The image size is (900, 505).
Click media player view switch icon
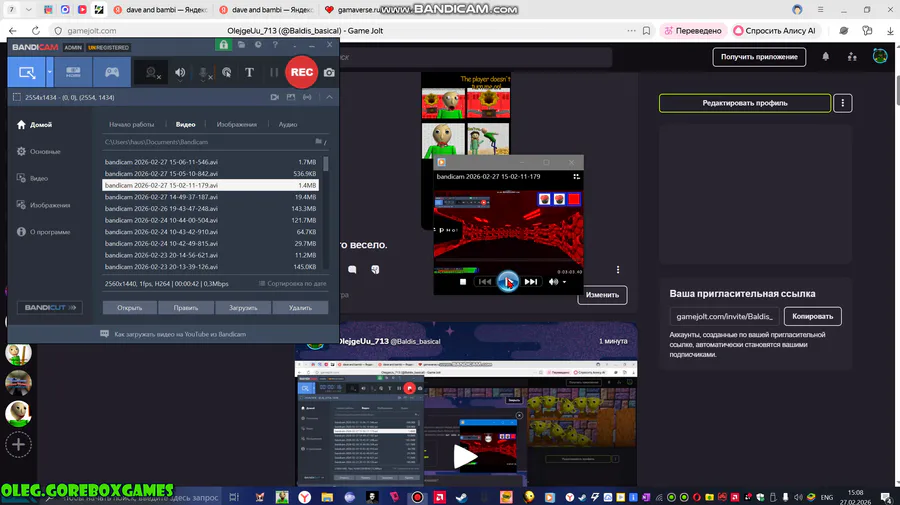pyautogui.click(x=576, y=177)
